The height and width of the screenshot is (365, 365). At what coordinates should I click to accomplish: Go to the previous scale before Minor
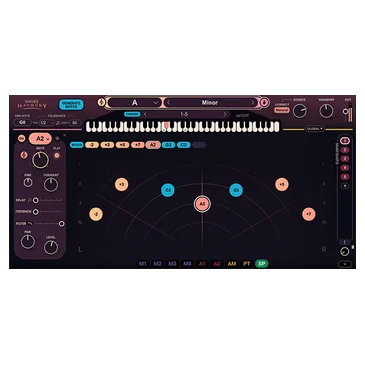[169, 103]
